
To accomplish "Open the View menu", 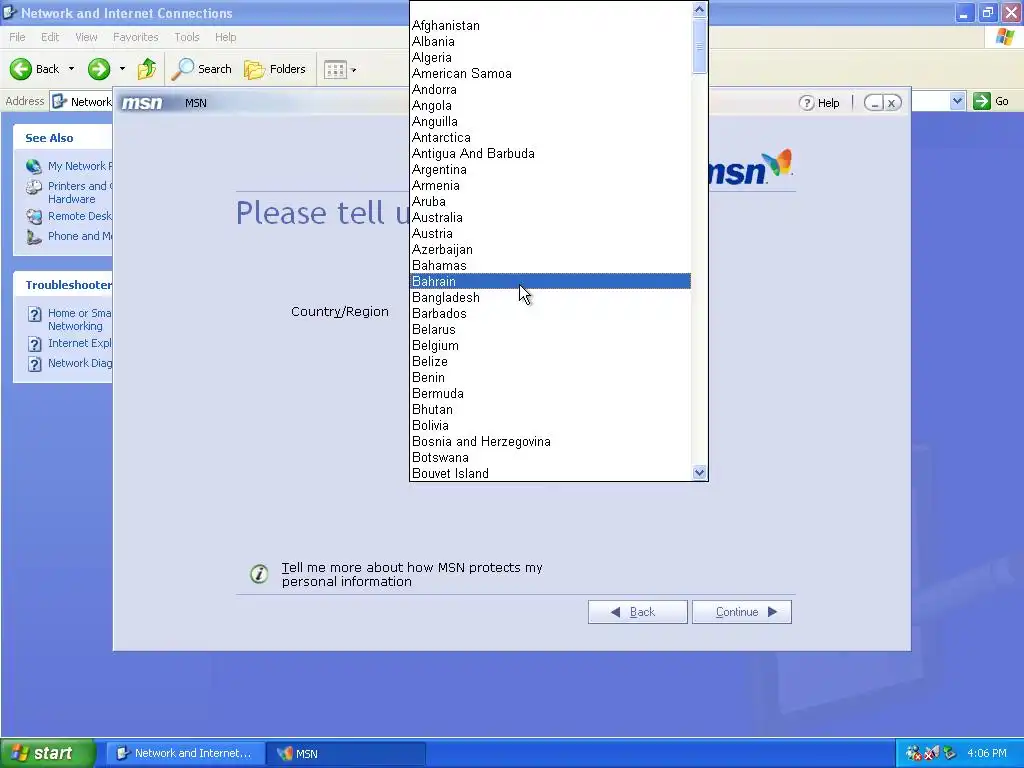I will click(x=86, y=37).
